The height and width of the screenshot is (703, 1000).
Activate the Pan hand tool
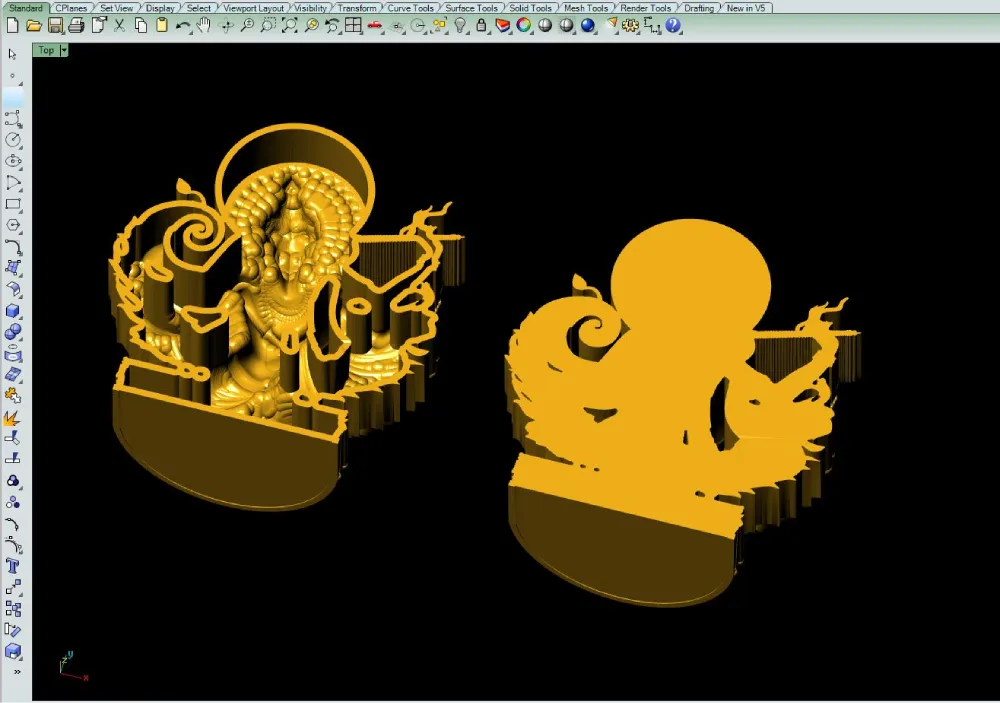(204, 26)
